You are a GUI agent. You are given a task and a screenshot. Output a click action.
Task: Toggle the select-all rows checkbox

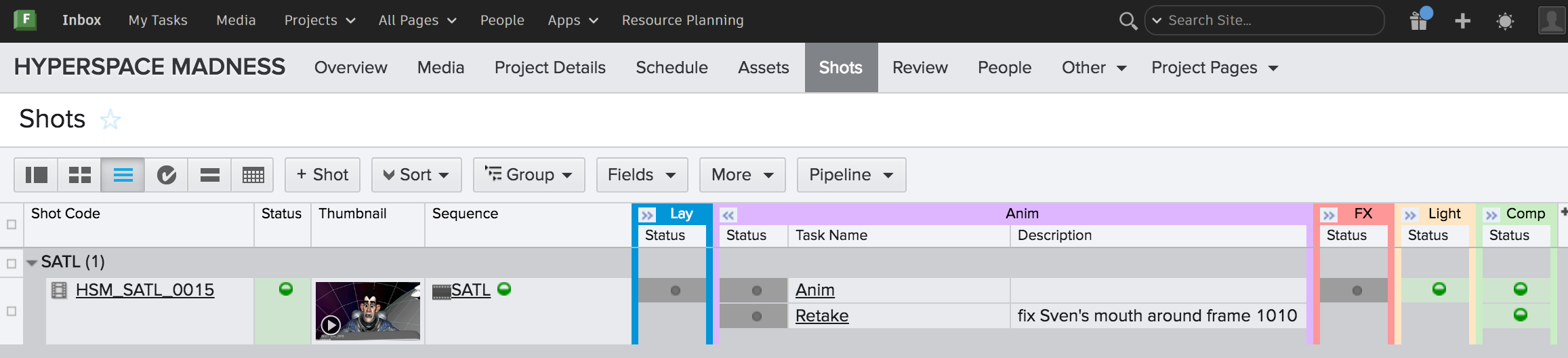pos(12,224)
